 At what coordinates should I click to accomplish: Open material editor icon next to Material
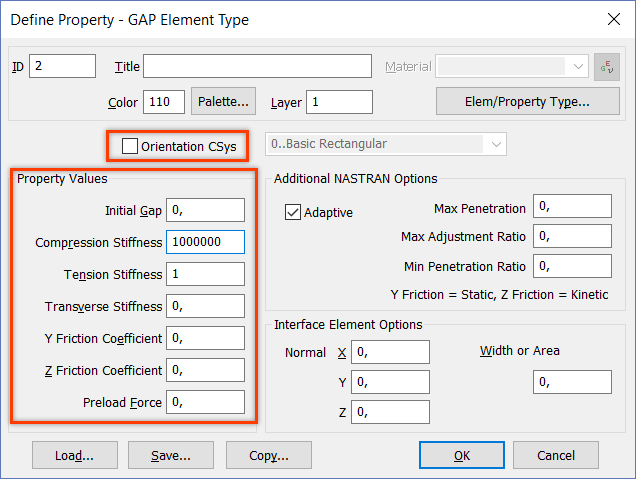coord(606,67)
